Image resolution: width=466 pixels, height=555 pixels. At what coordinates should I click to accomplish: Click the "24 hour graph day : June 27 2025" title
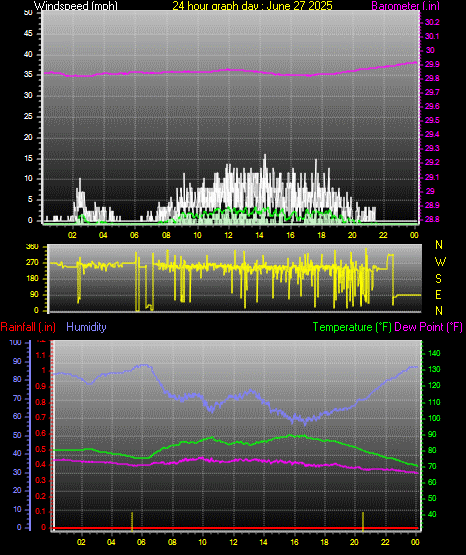click(x=252, y=5)
